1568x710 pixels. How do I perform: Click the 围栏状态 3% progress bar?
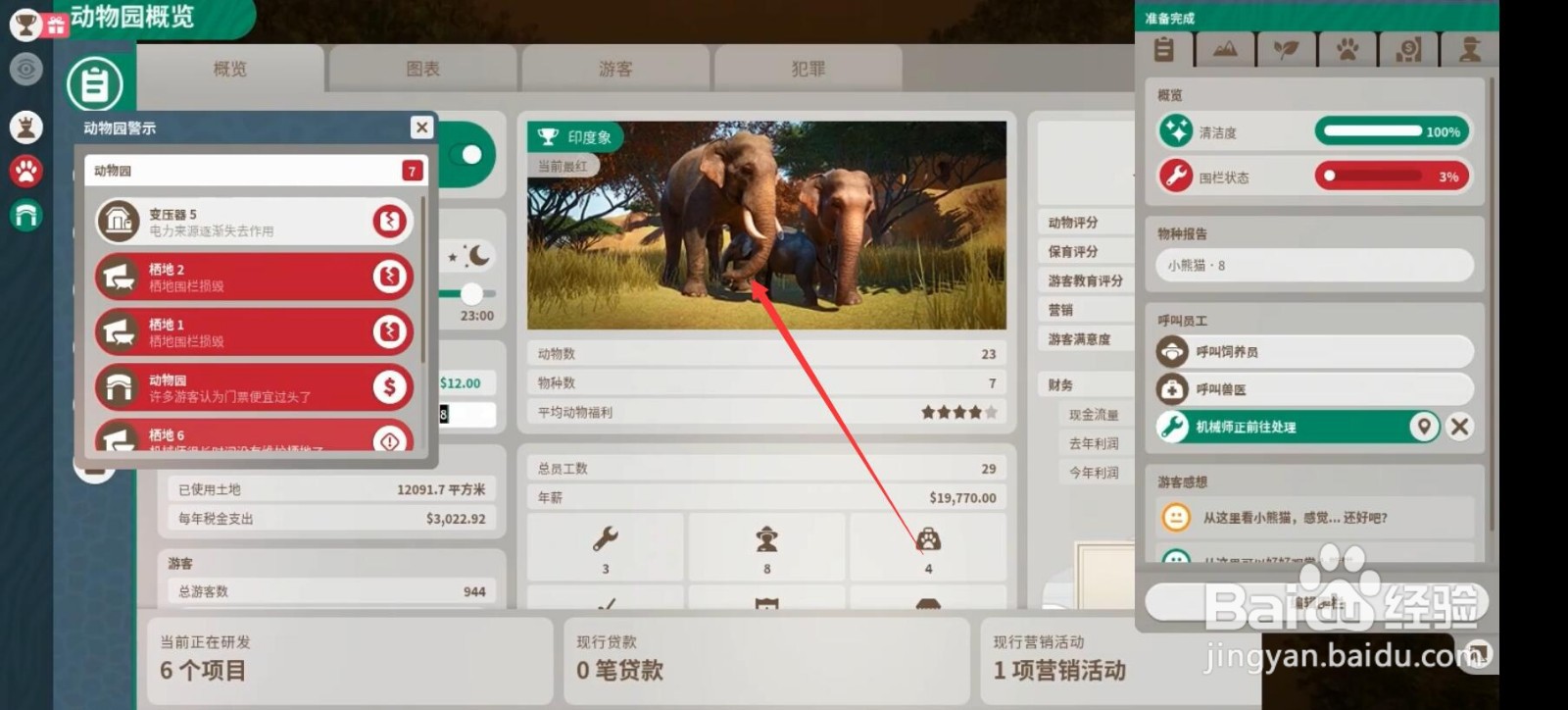tap(1392, 176)
